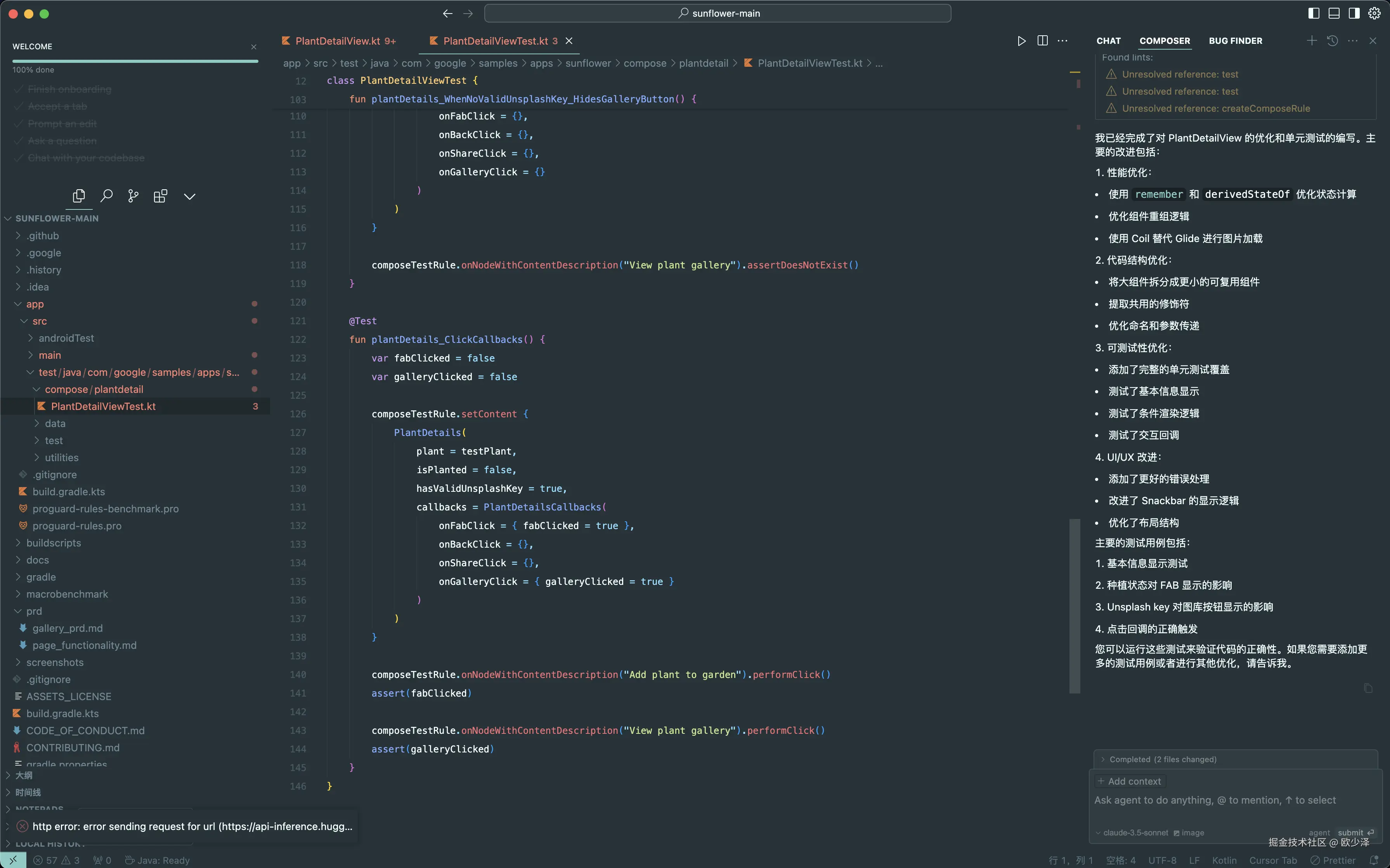Toggle the primary left sidebar

(x=1314, y=13)
